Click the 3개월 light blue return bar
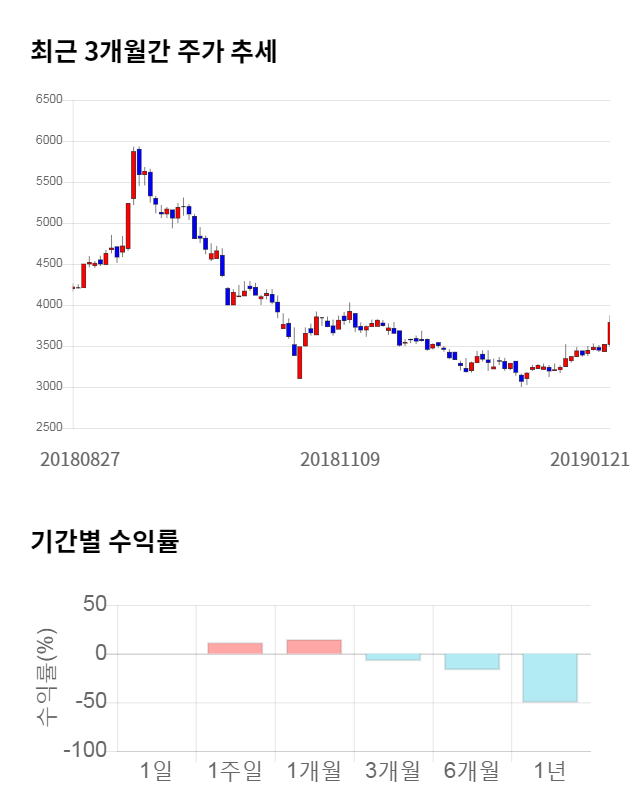Screen dimensions: 640x810 coord(393,657)
